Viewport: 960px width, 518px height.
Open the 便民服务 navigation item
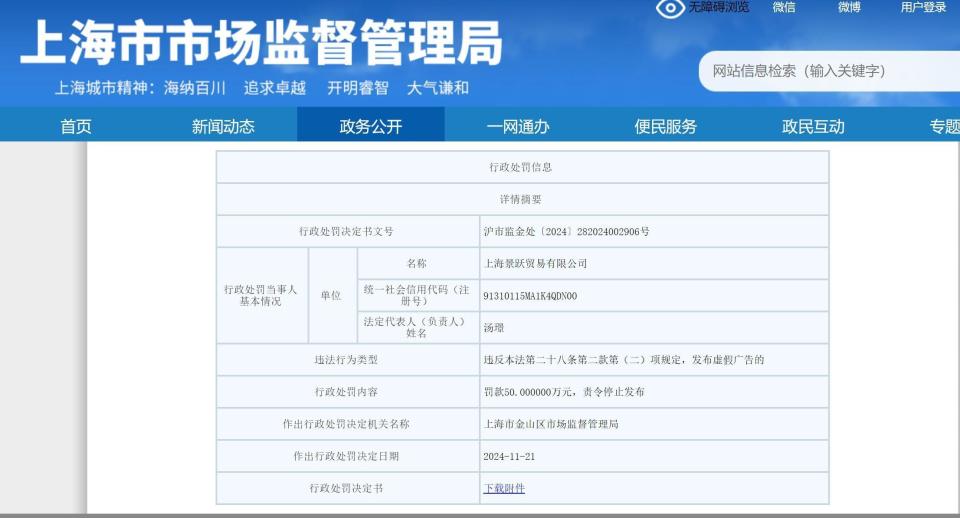click(x=666, y=126)
